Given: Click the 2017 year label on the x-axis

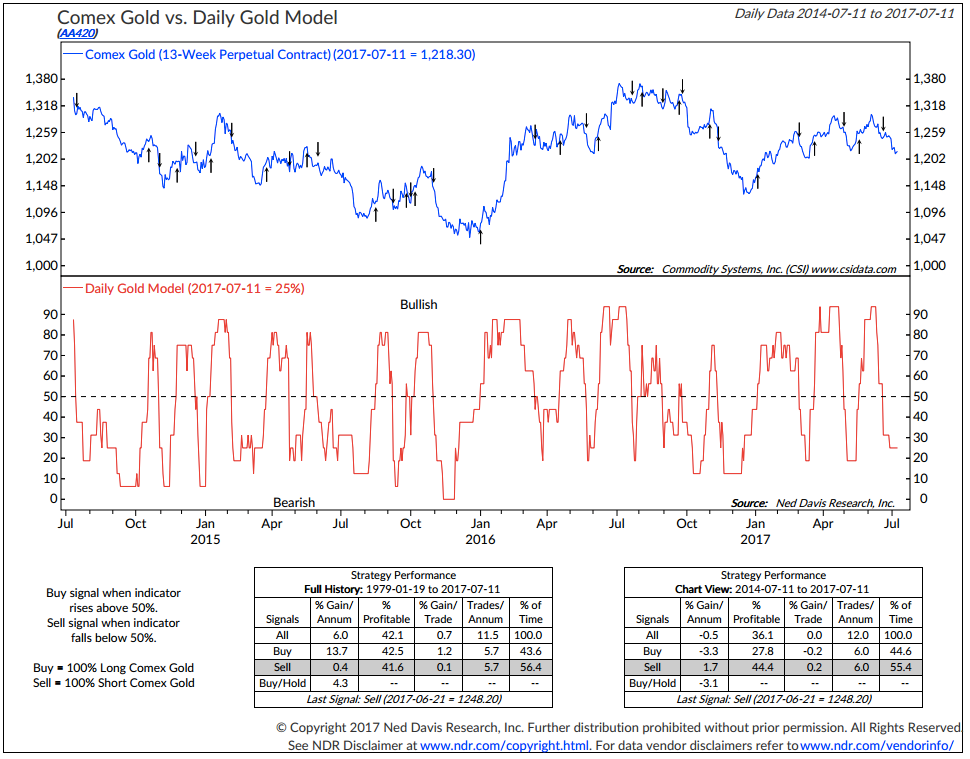Looking at the screenshot, I should coord(754,539).
